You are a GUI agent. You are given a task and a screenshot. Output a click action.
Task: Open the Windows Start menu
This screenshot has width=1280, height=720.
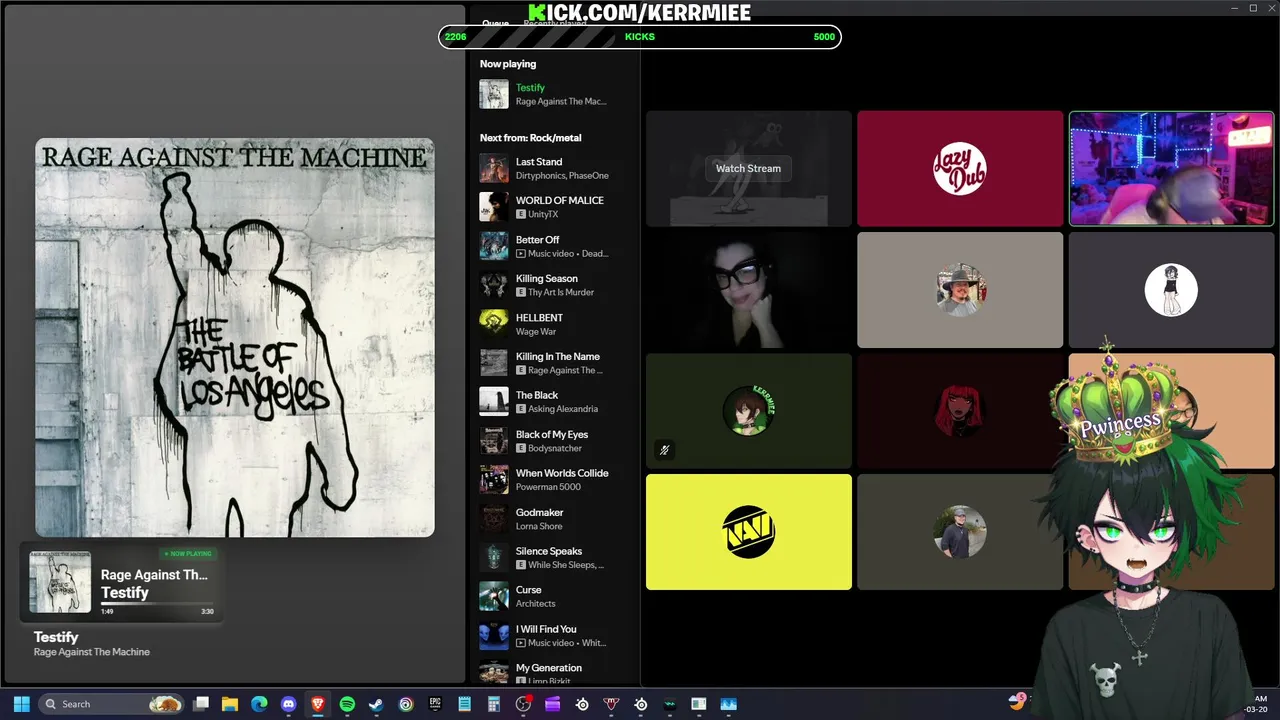click(22, 704)
